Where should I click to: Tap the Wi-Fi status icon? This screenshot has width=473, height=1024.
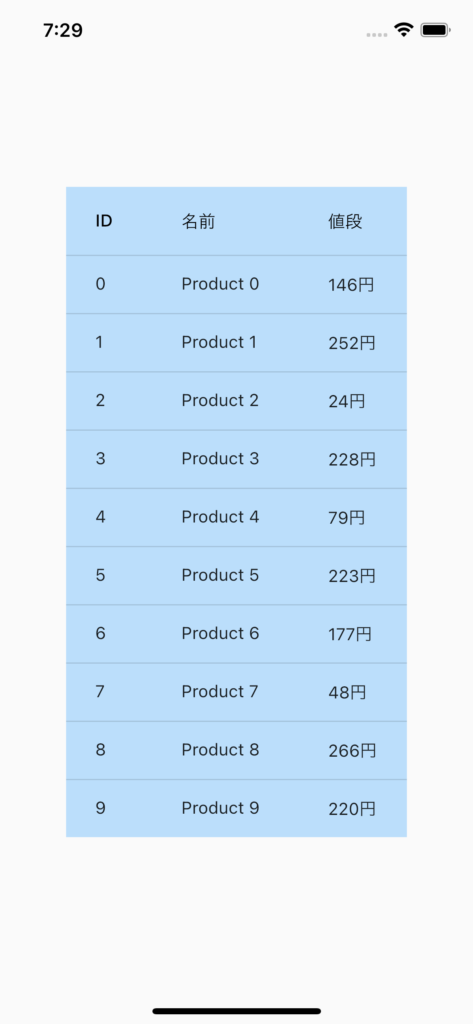404,29
